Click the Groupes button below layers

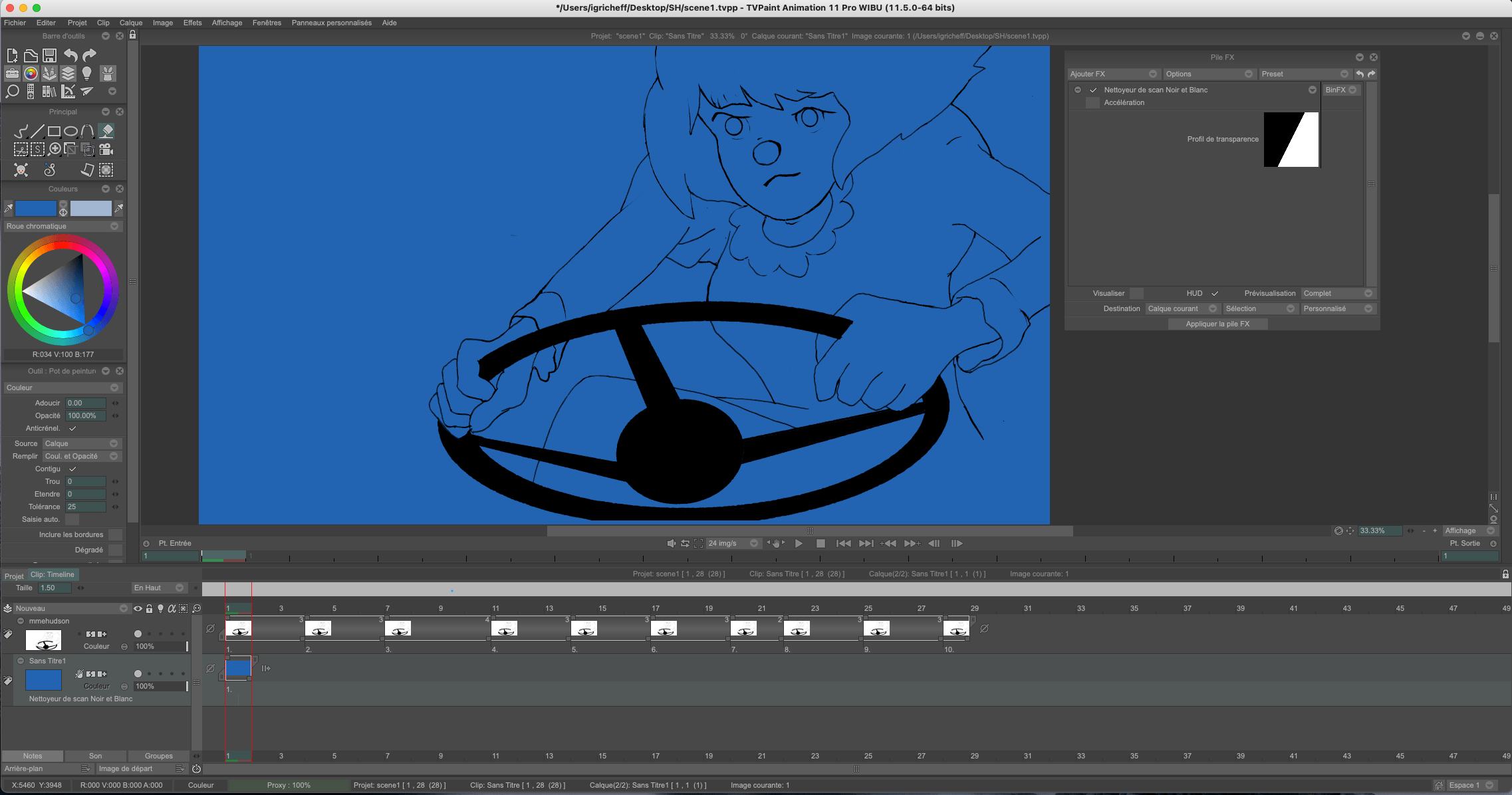point(159,756)
